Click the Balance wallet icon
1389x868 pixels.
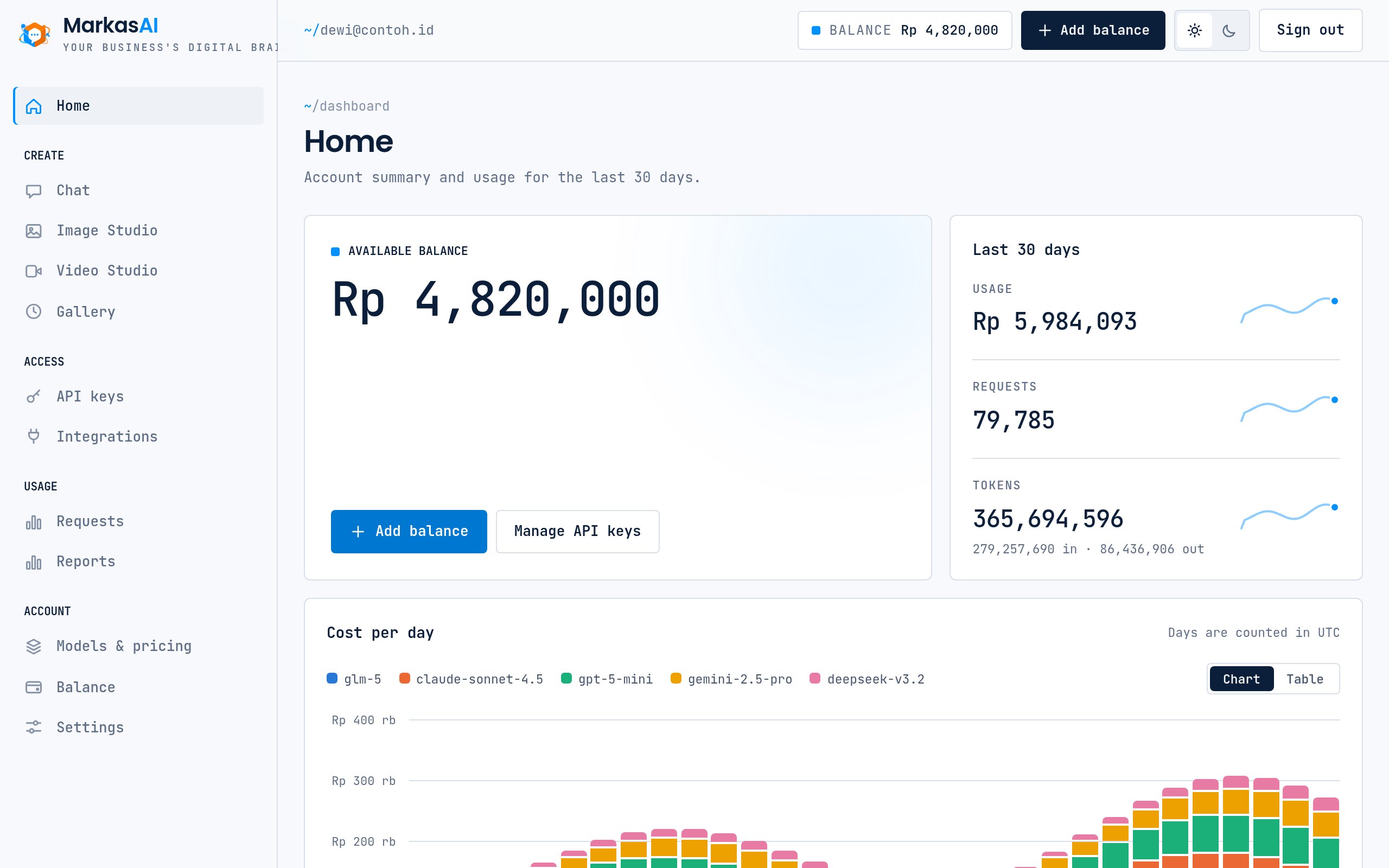pyautogui.click(x=34, y=687)
